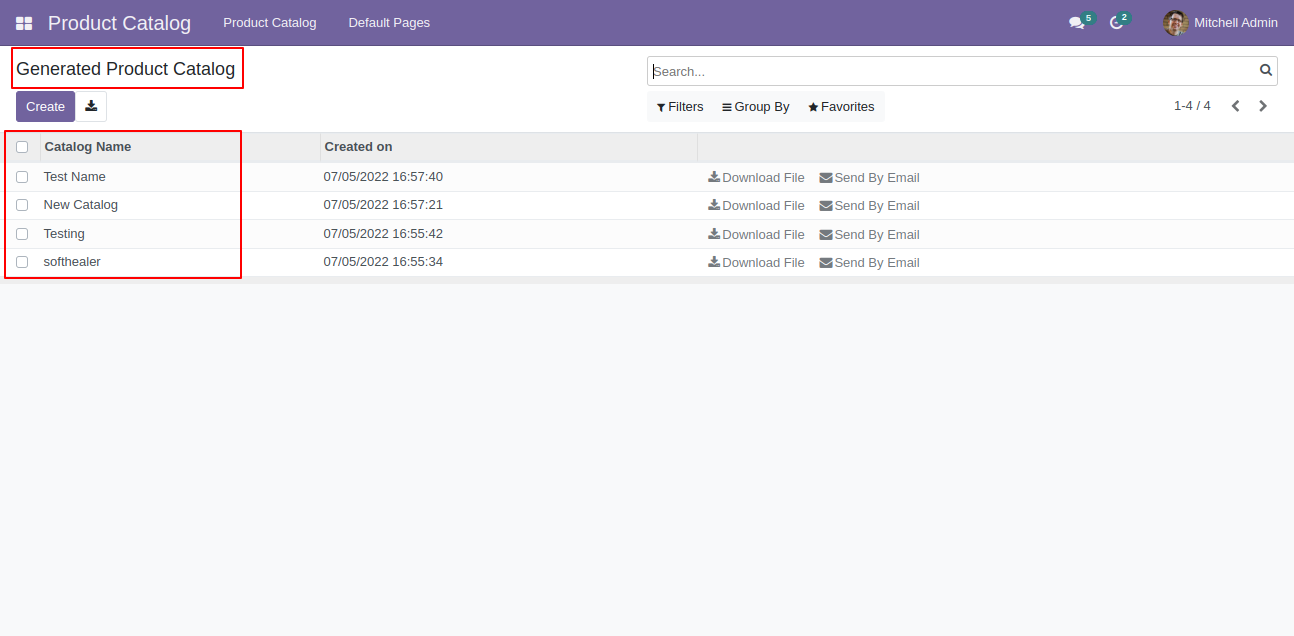The image size is (1294, 636).
Task: Check the Test Name row checkbox
Action: point(22,177)
